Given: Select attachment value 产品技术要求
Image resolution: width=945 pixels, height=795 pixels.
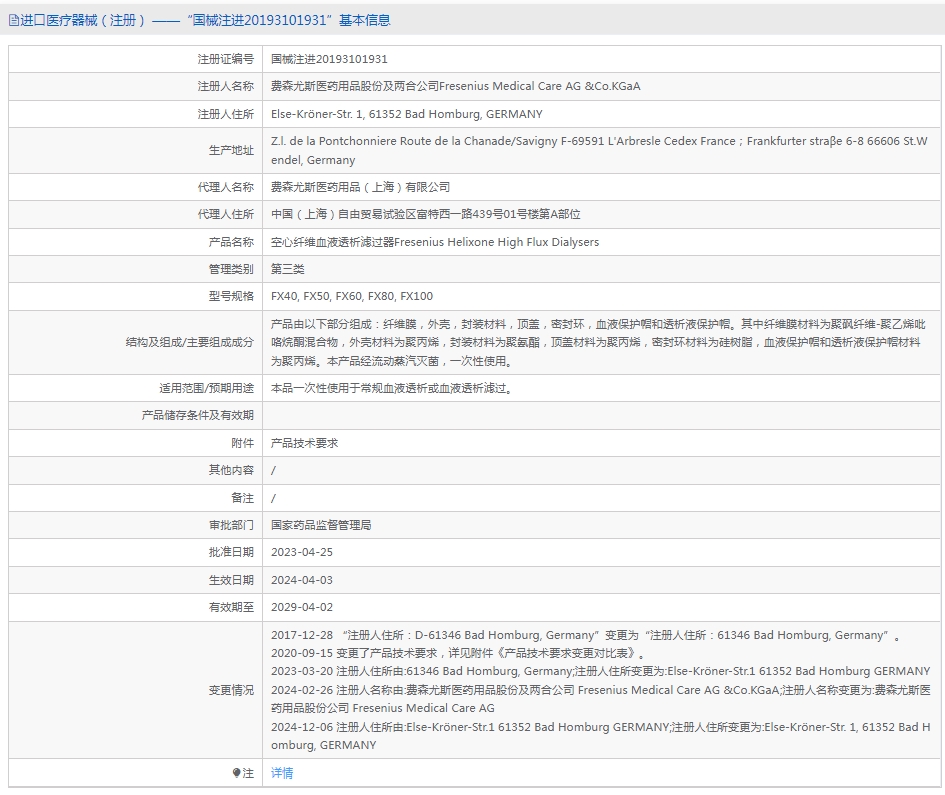Looking at the screenshot, I should pyautogui.click(x=304, y=443).
